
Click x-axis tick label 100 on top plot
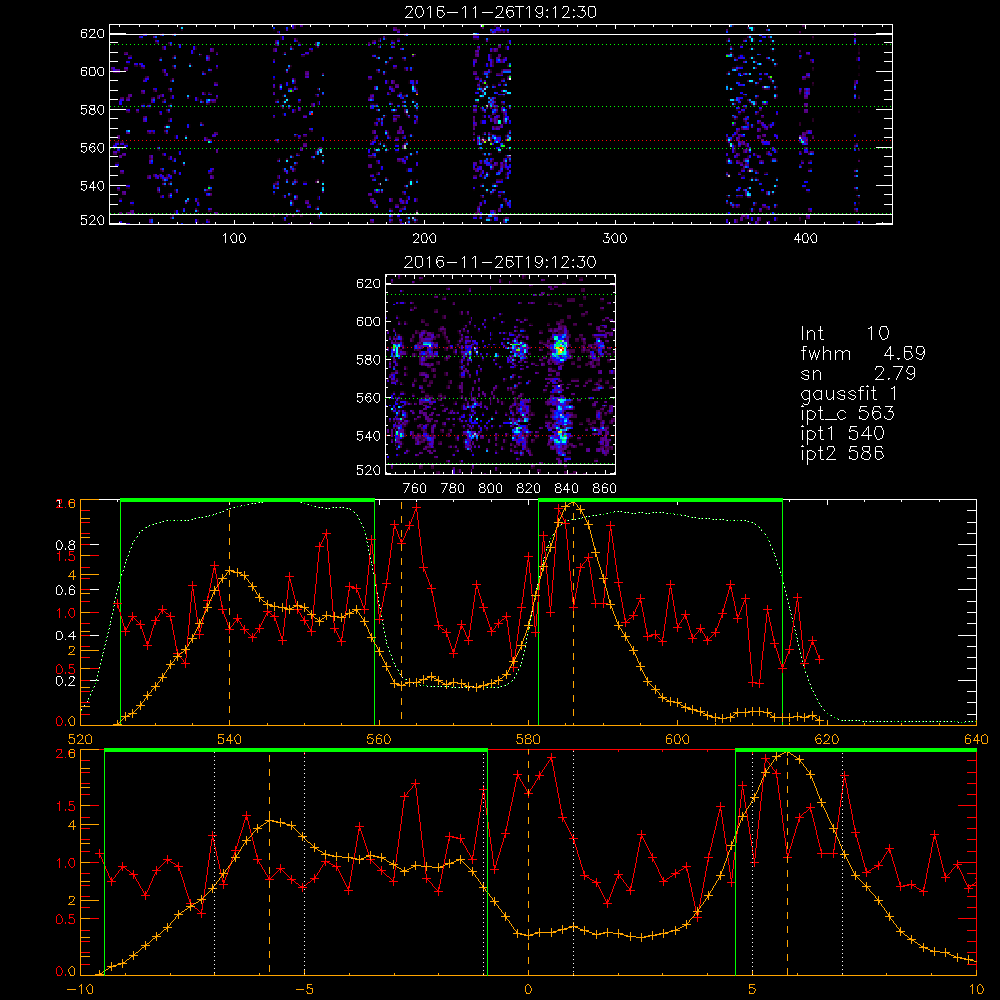click(234, 239)
